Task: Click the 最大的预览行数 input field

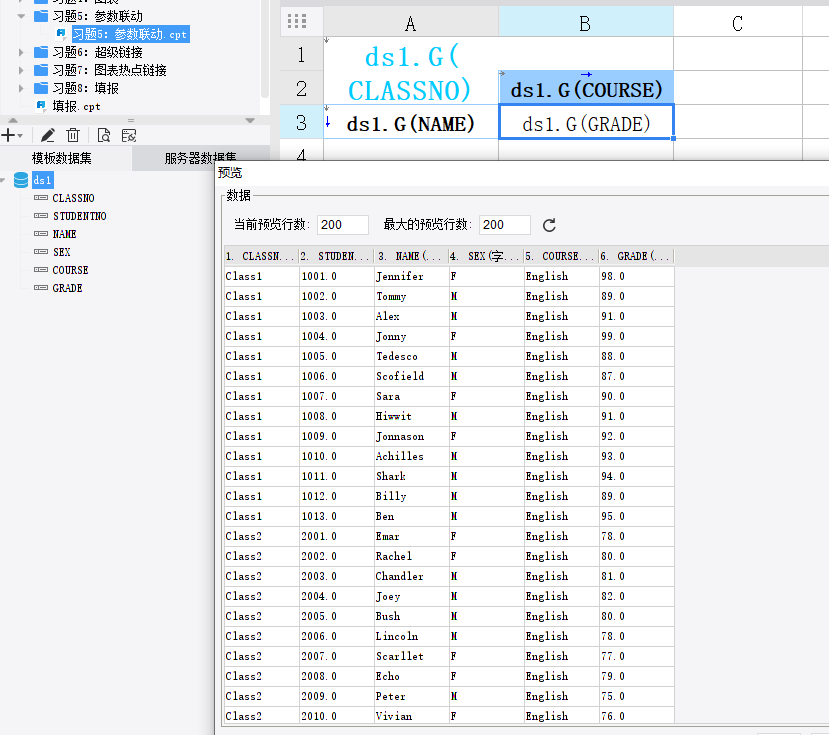Action: (504, 225)
